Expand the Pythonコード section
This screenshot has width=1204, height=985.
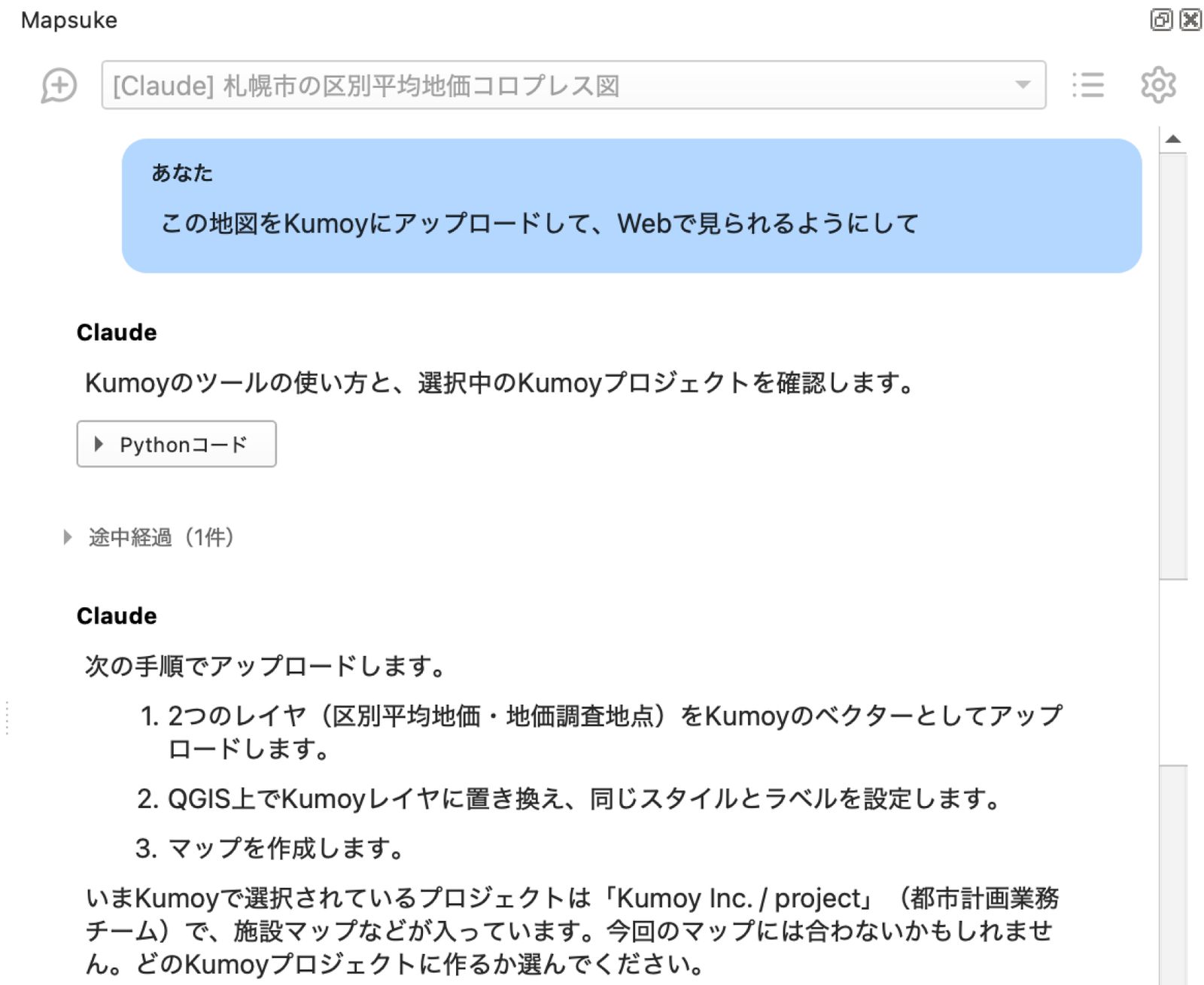click(x=176, y=444)
